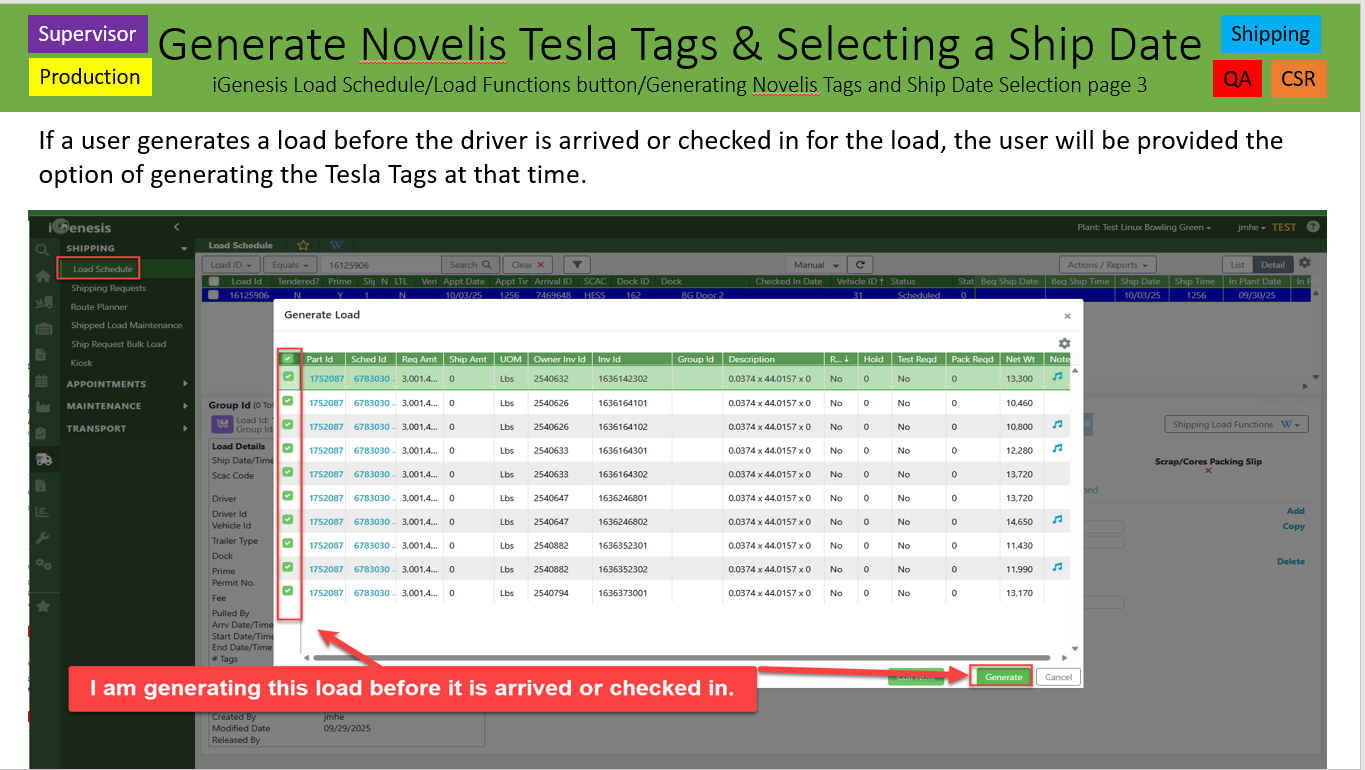The image size is (1365, 770).
Task: Open the Equals operator dropdown
Action: (292, 265)
